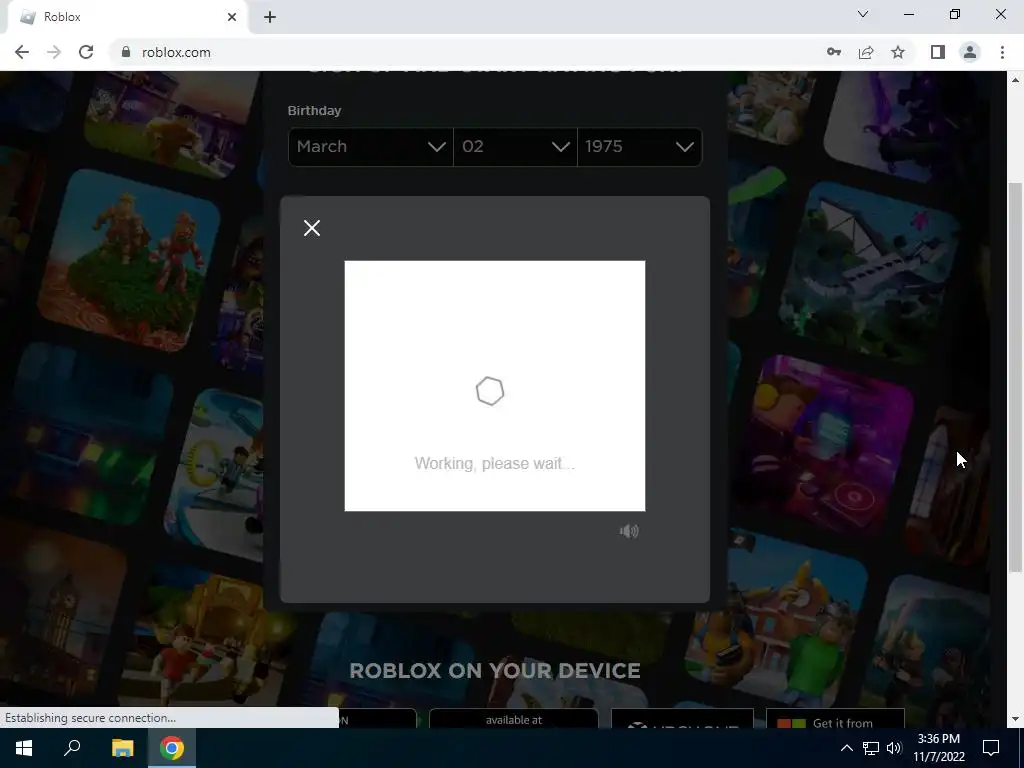This screenshot has height=768, width=1024.
Task: Click the 'available at' store badge
Action: tap(514, 718)
